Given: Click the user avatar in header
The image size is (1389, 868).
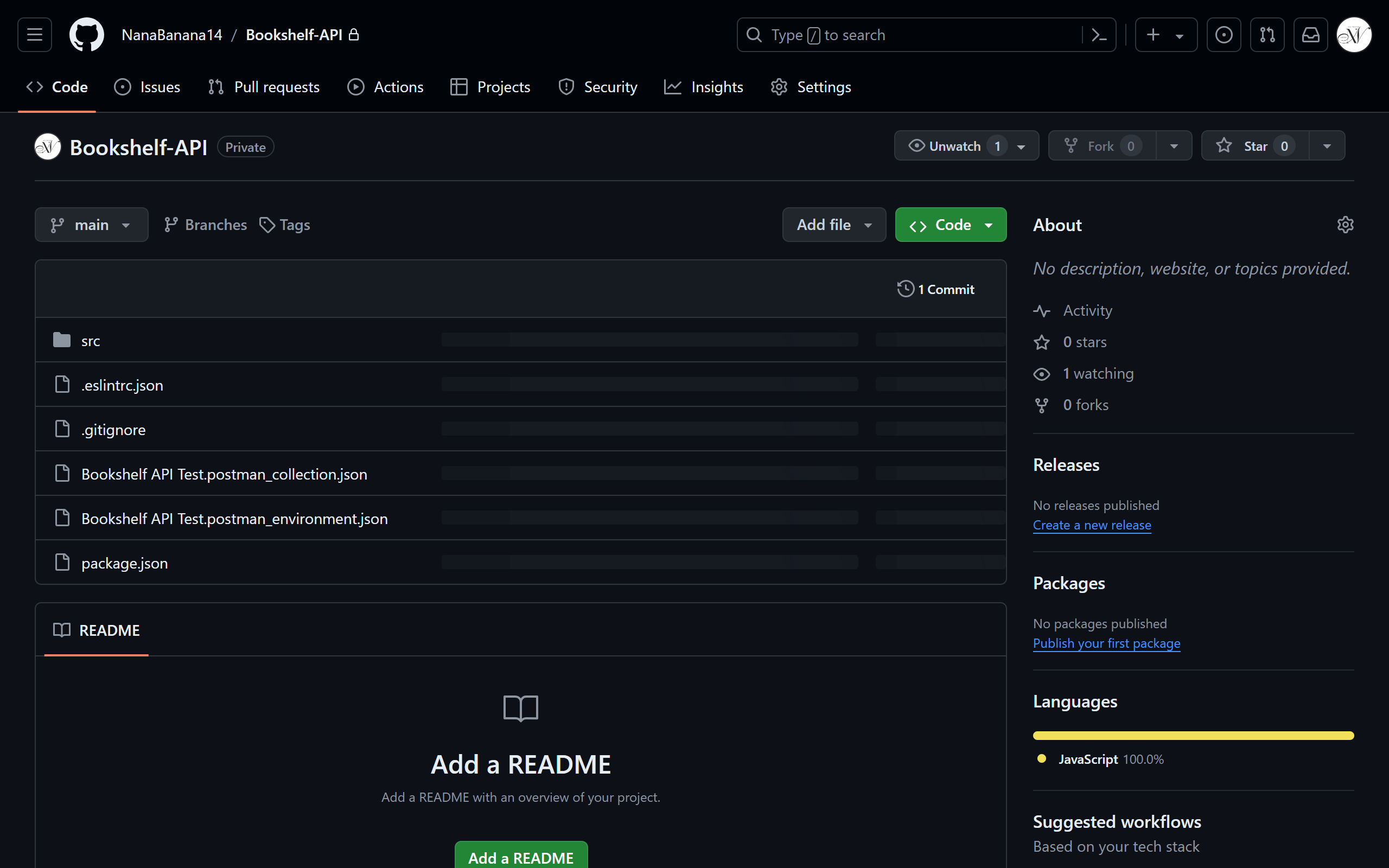Looking at the screenshot, I should [1354, 35].
